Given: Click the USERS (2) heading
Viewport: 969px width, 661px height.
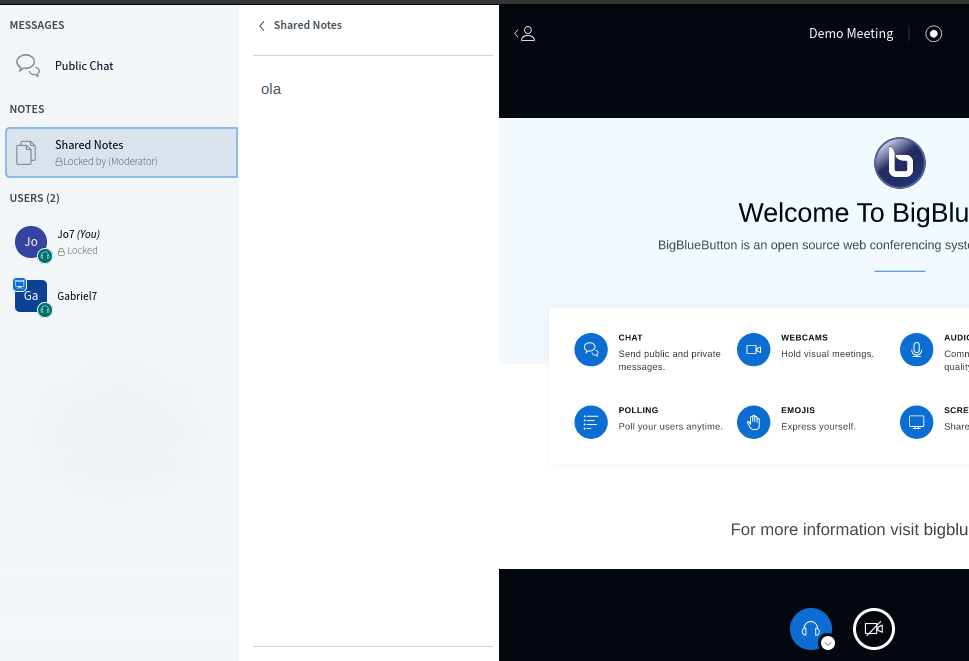Looking at the screenshot, I should pos(35,198).
